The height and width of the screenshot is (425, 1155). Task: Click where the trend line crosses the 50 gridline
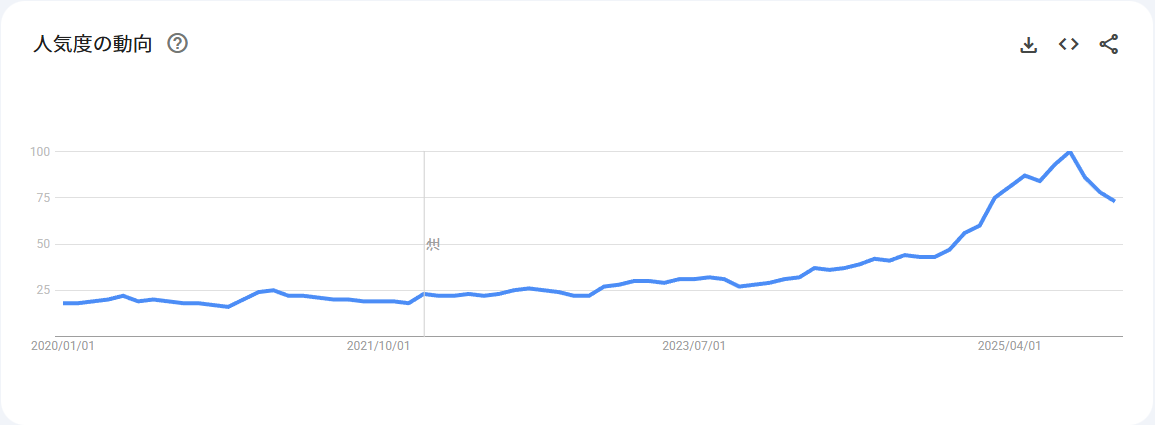click(957, 243)
